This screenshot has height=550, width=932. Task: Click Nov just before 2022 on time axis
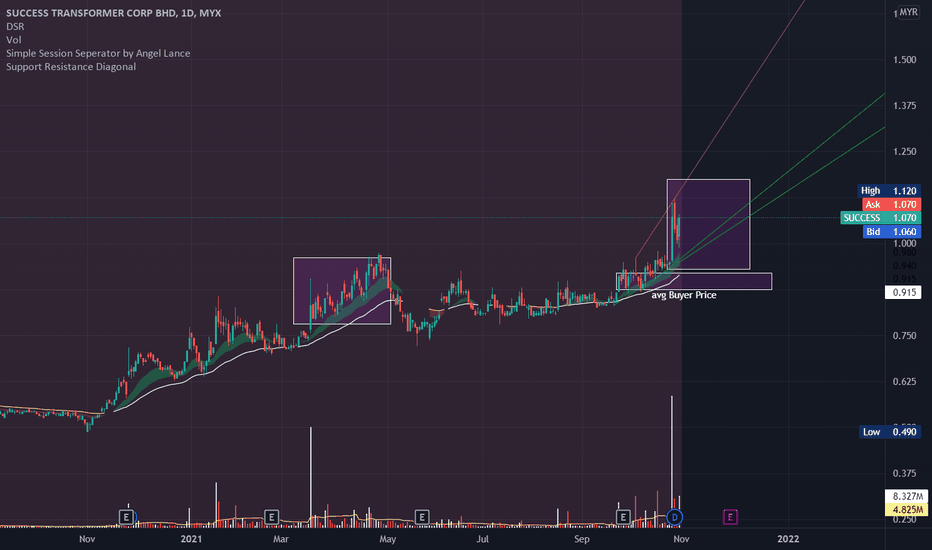(681, 539)
